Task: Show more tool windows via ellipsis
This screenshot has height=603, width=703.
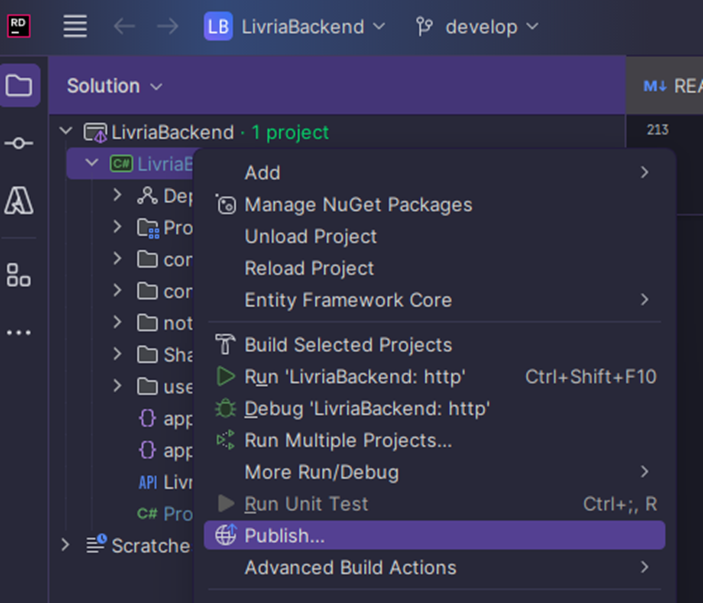Action: click(18, 333)
